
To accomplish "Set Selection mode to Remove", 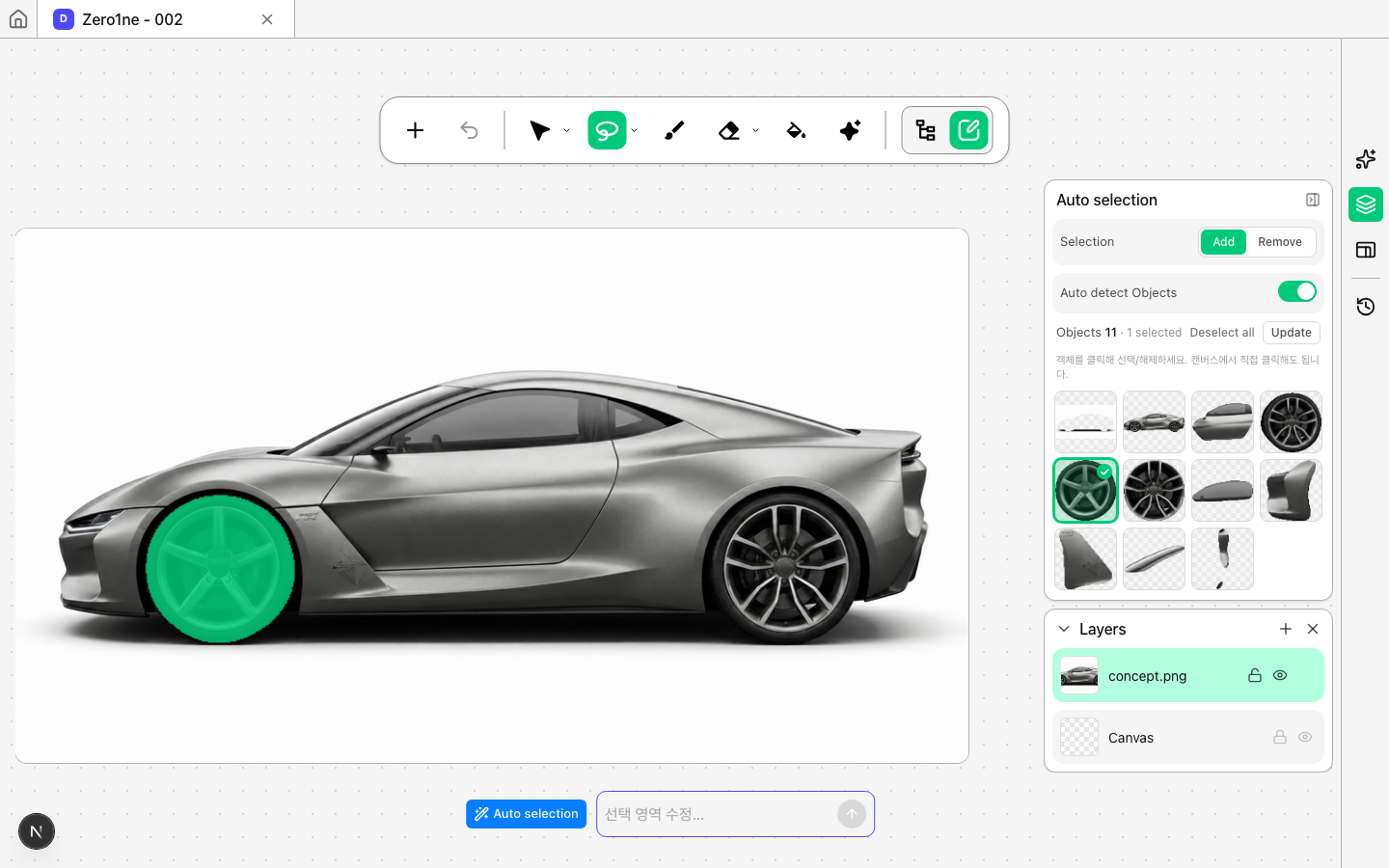I will (1280, 242).
